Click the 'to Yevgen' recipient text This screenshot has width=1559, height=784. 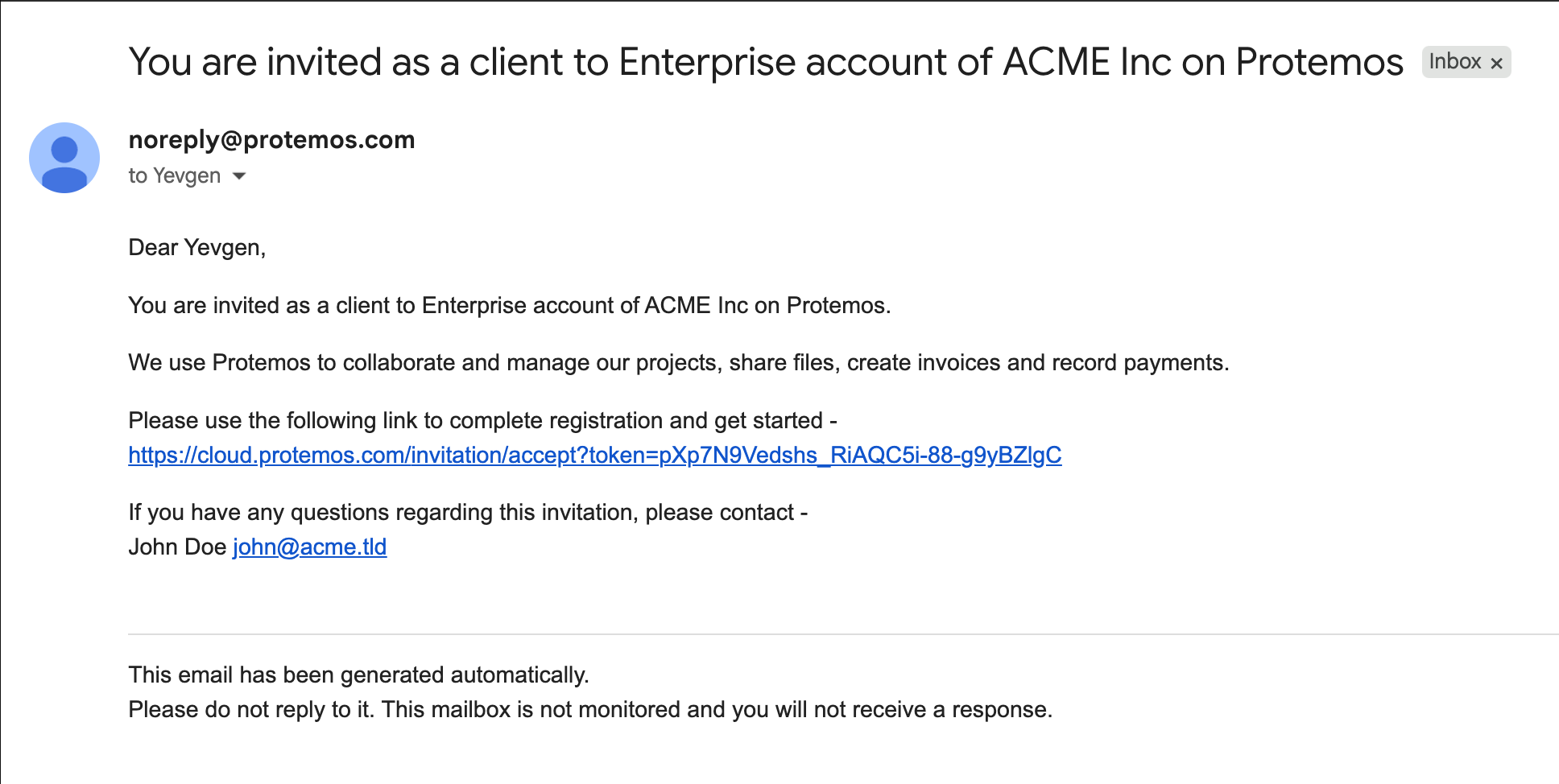click(174, 175)
